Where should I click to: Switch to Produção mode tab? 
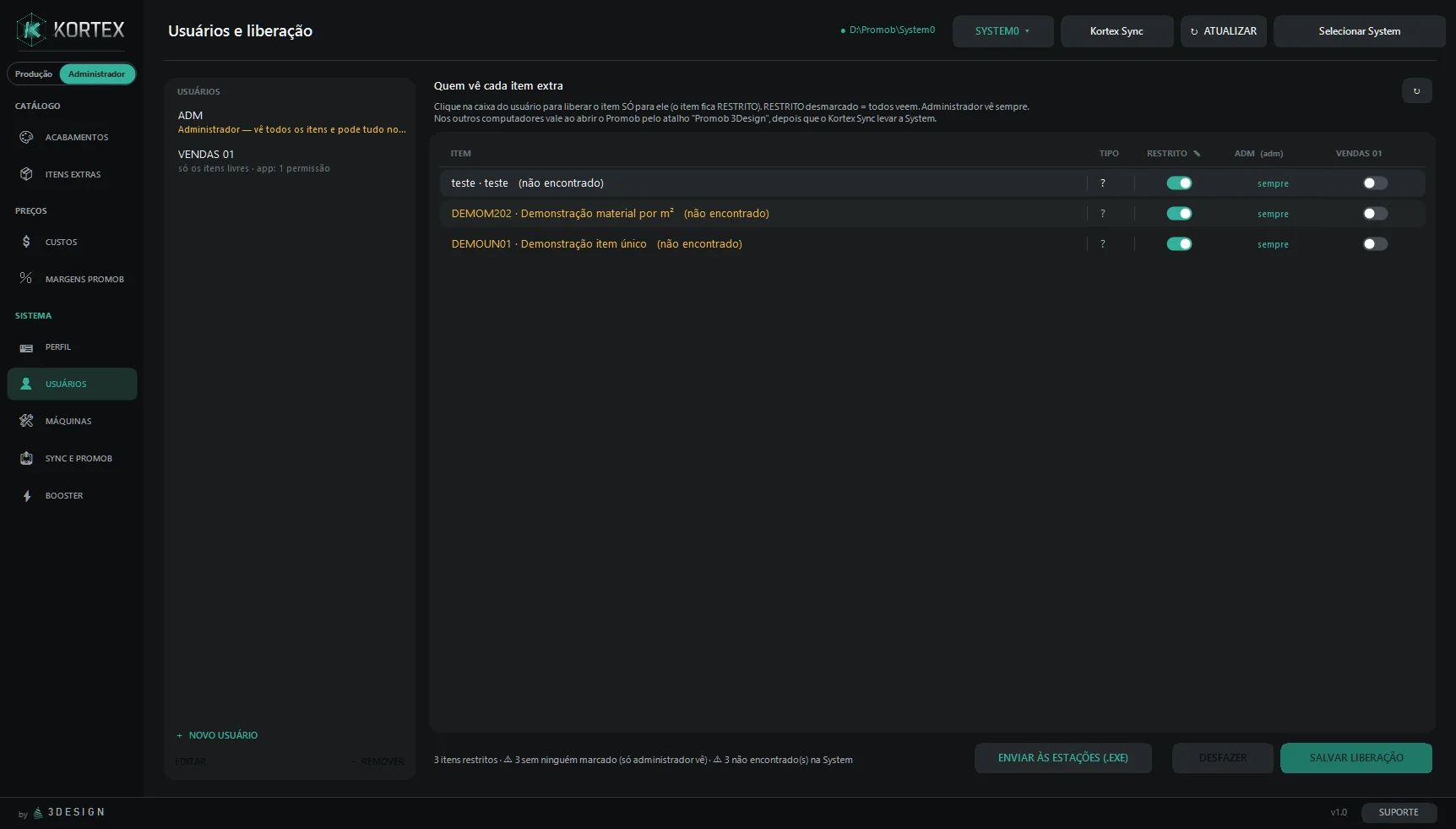[x=34, y=74]
